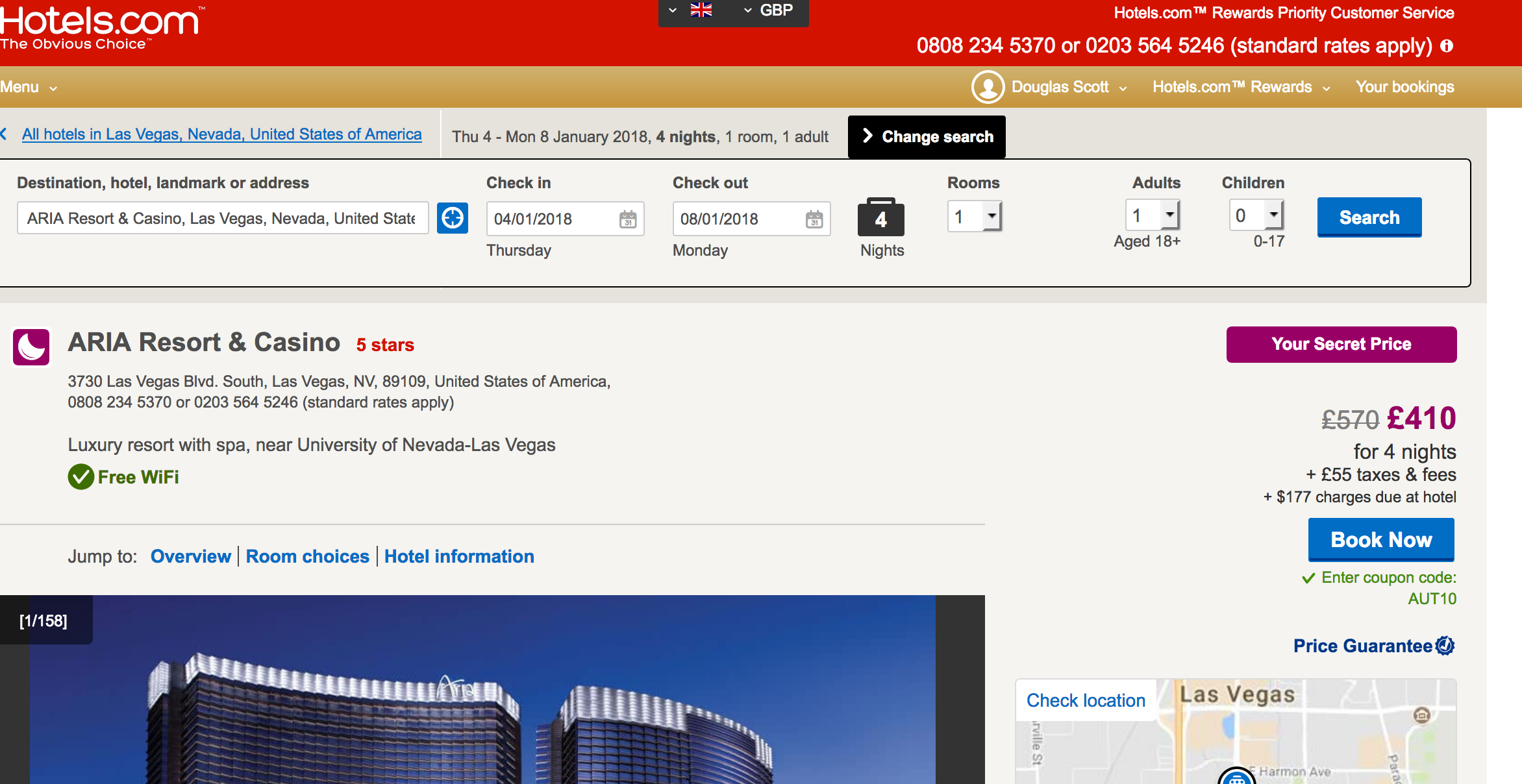Click the photo counter 1/158
Viewport: 1522px width, 784px height.
44,621
